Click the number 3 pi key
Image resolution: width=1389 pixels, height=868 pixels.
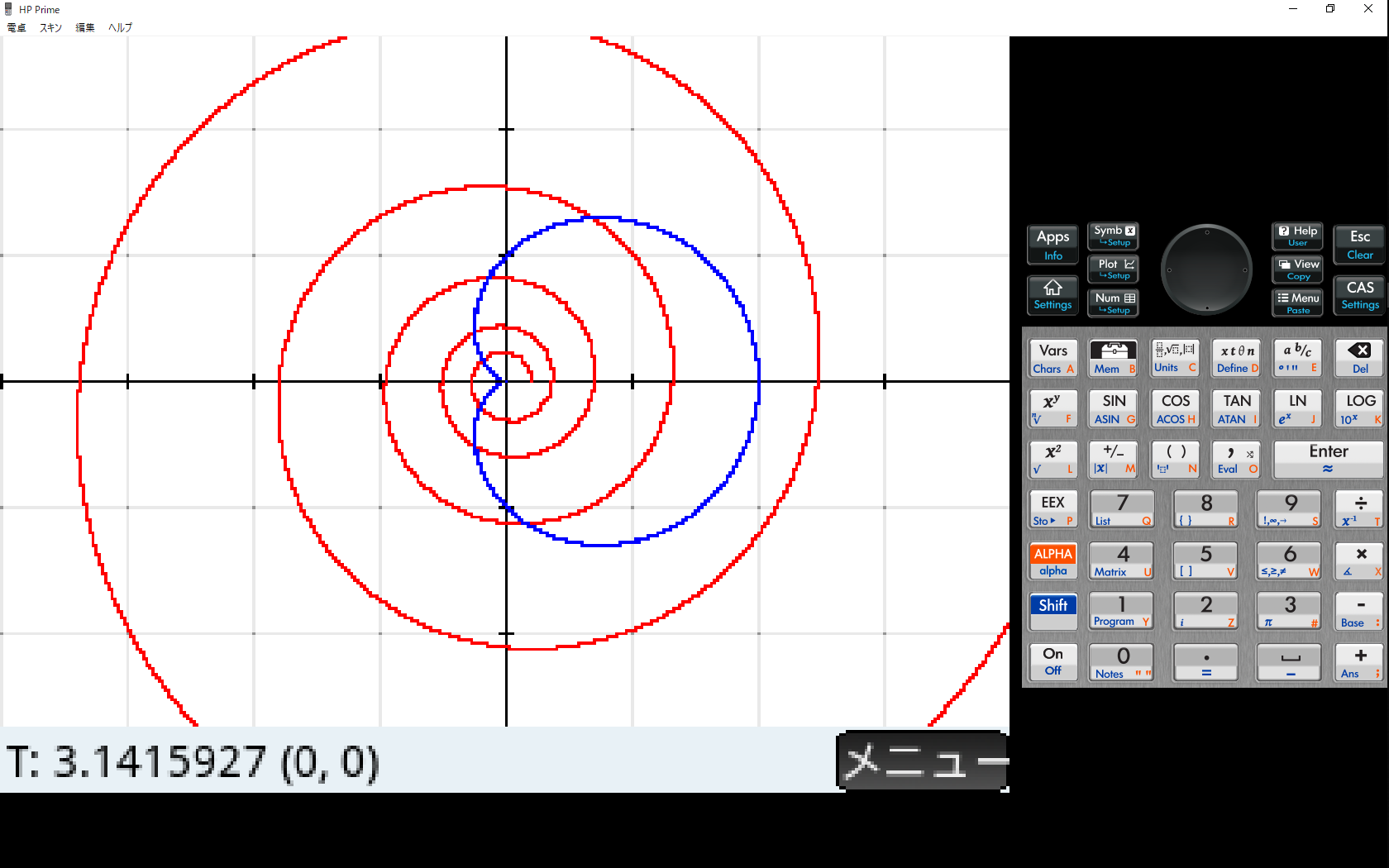click(1290, 612)
